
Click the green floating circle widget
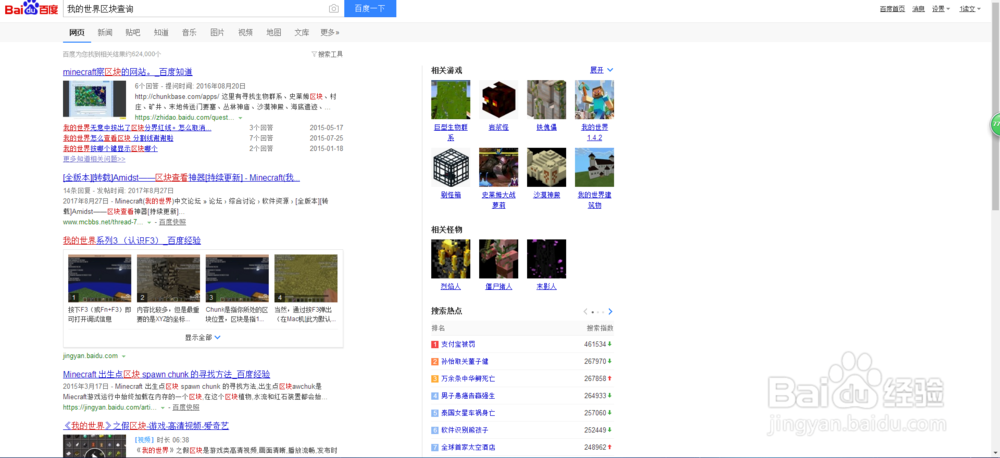(994, 124)
